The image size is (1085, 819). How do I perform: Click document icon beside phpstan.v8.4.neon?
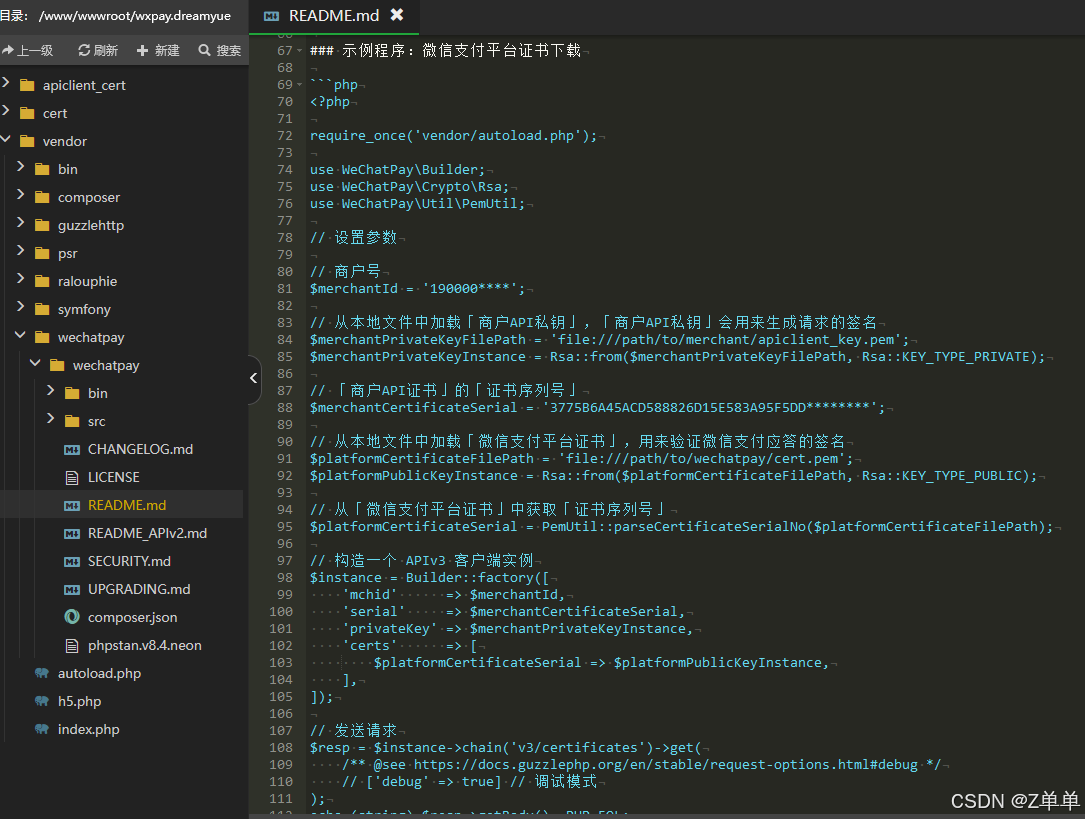tap(72, 645)
